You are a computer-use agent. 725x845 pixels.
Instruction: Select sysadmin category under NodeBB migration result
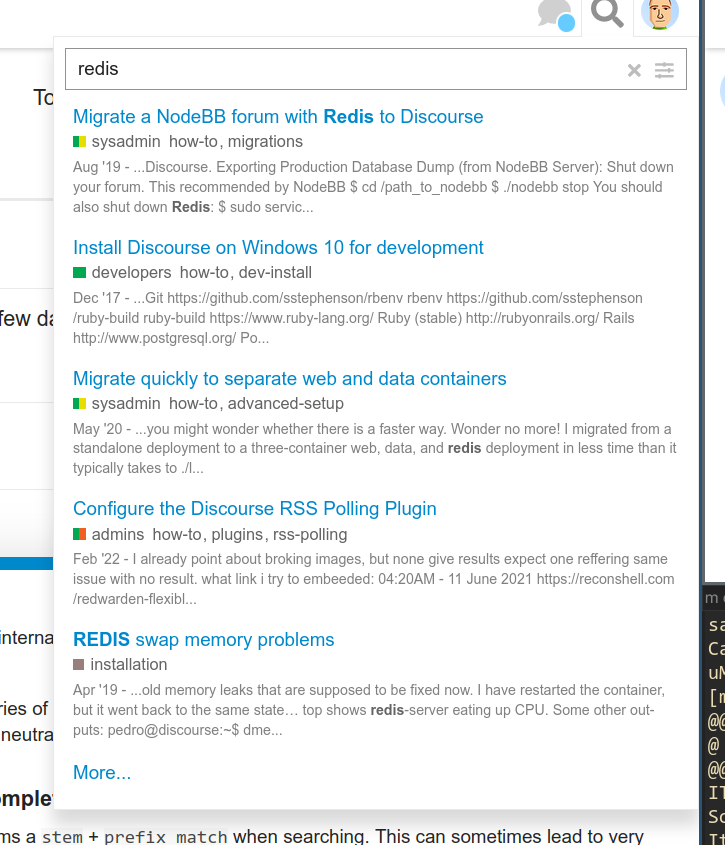coord(126,142)
